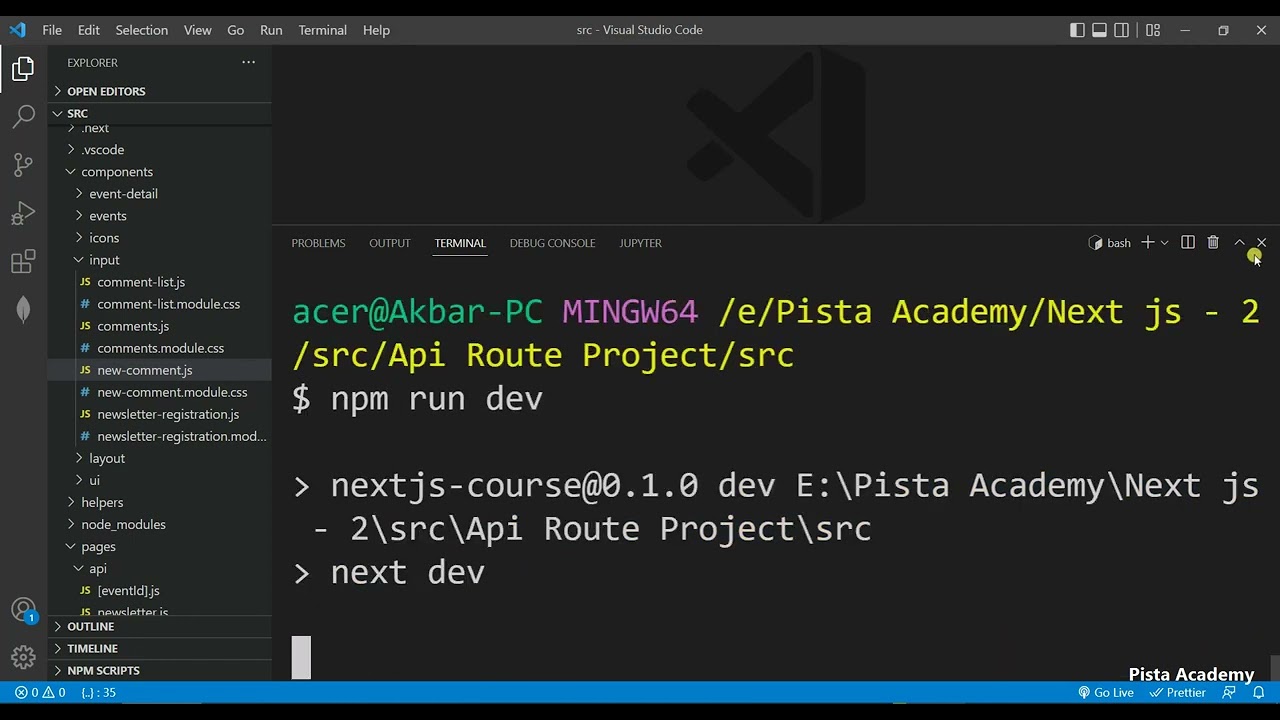Open the Explorer view in activity bar
The image size is (1280, 720).
pos(23,69)
